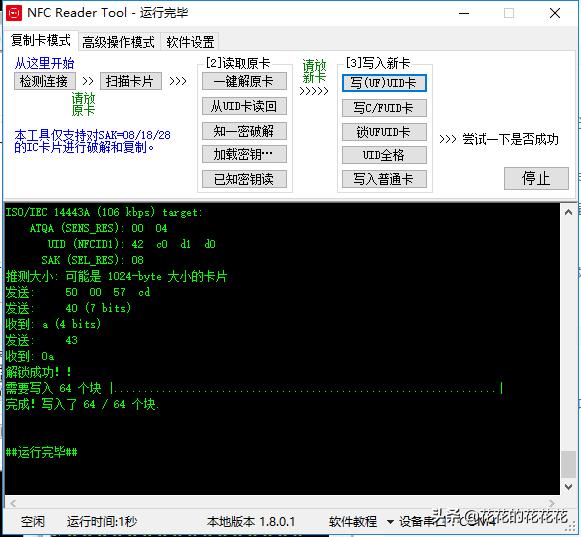The height and width of the screenshot is (537, 581).
Task: Click the UID (NFCID1) console line
Action: pyautogui.click(x=132, y=244)
